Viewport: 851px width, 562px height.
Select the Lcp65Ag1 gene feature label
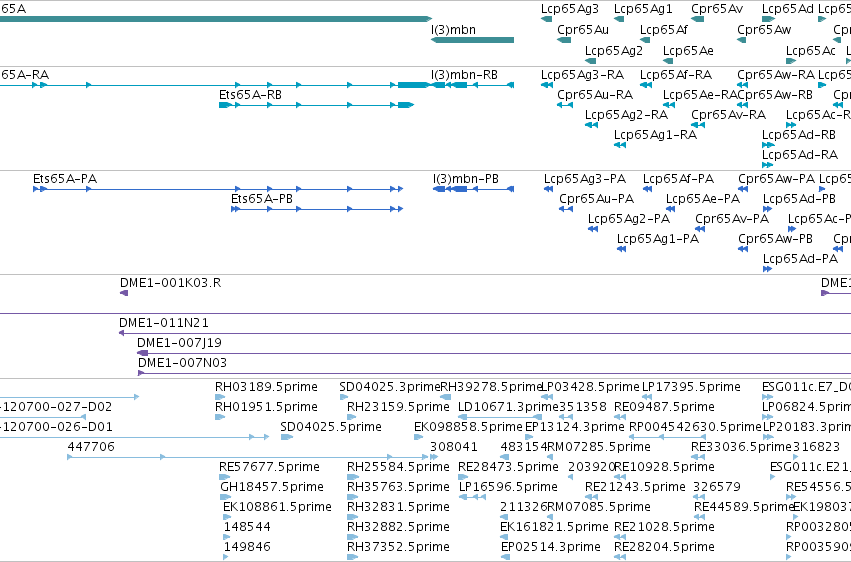(x=643, y=9)
